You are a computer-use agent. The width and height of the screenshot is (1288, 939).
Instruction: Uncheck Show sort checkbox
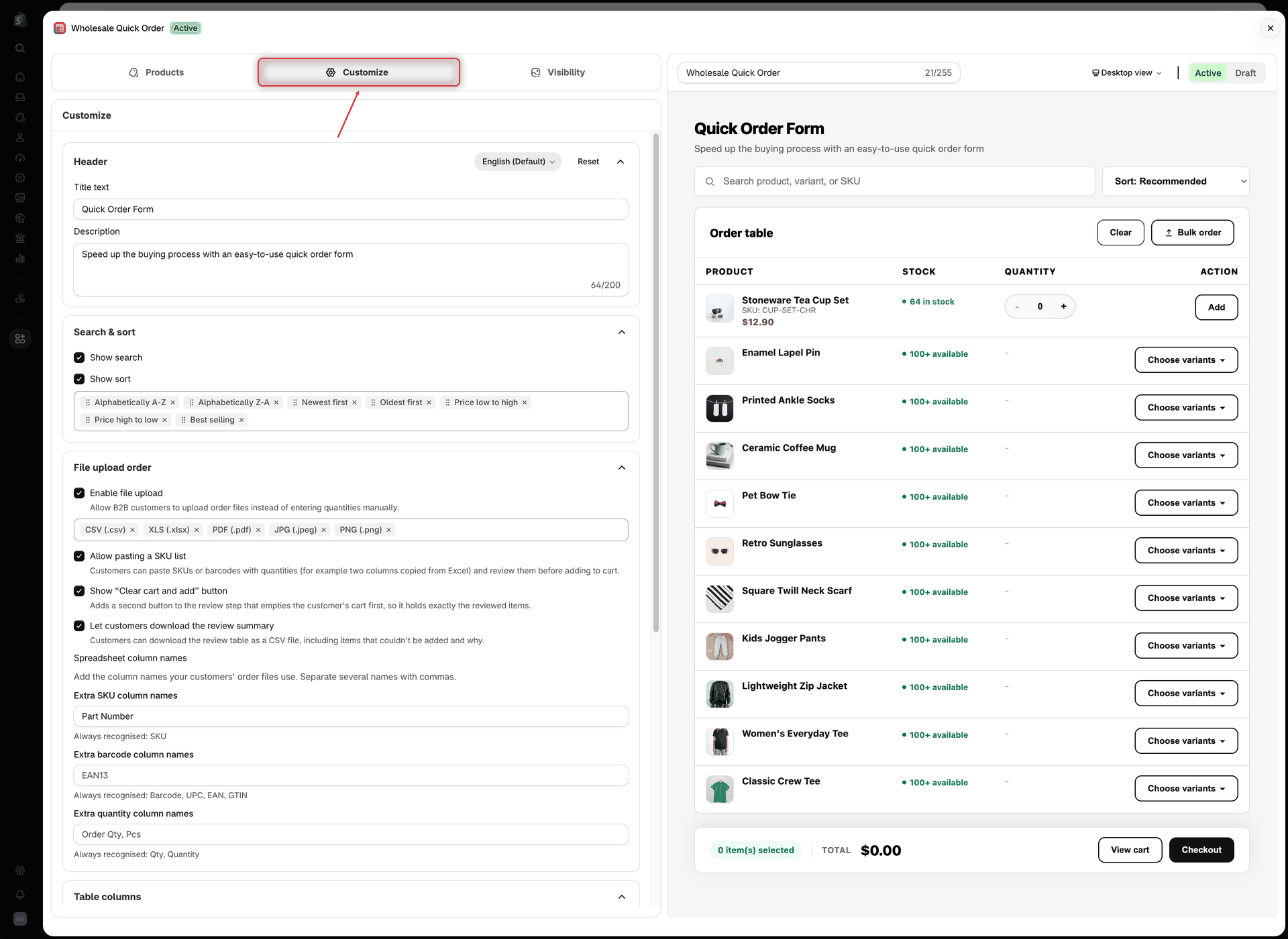tap(79, 379)
